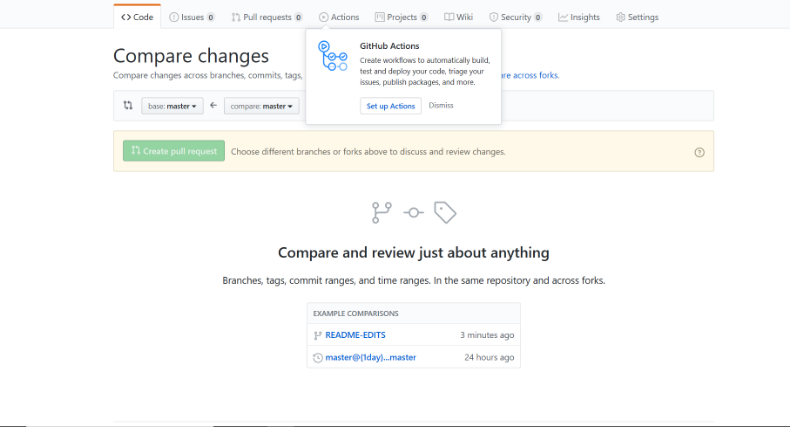The width and height of the screenshot is (790, 427).
Task: Click the Security count badge
Action: (538, 17)
